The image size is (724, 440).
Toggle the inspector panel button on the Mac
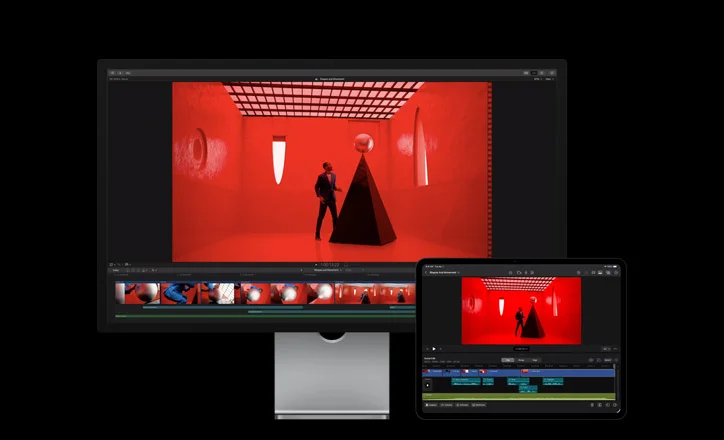[542, 73]
